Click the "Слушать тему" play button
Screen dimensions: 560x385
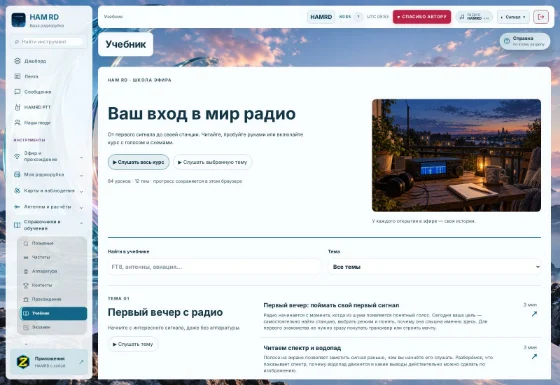click(x=133, y=344)
